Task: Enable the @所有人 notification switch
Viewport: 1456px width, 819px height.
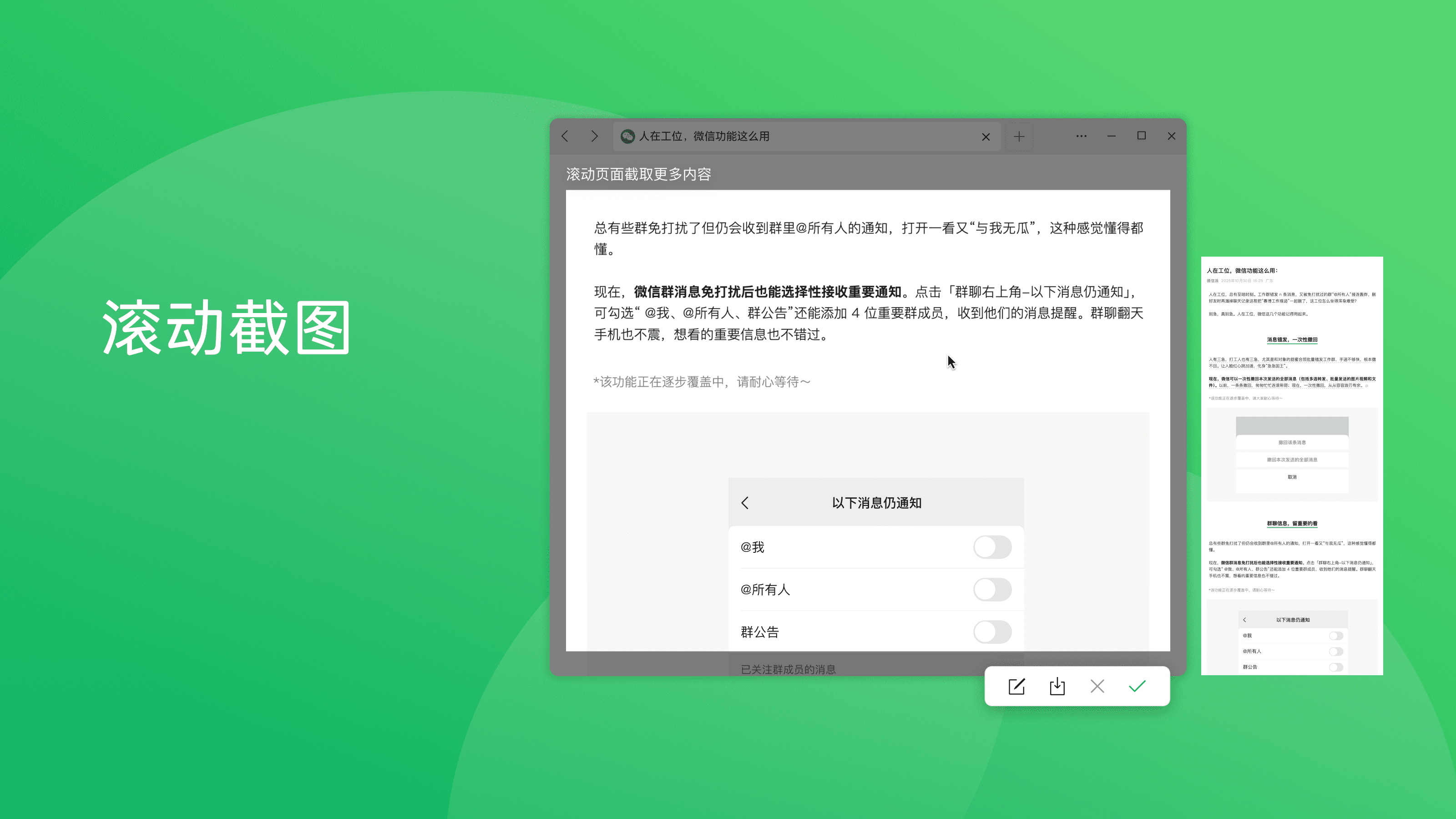Action: tap(993, 590)
